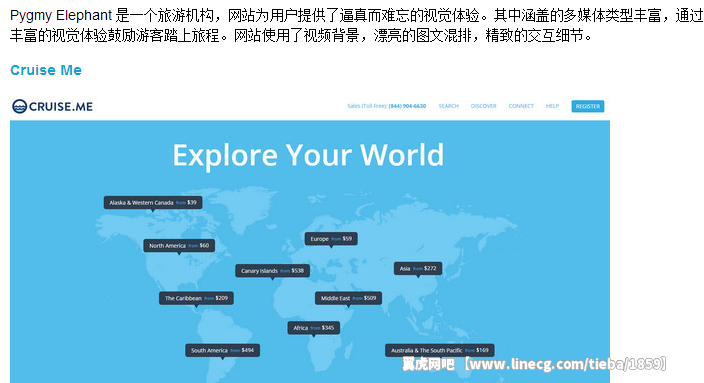Open the HELP navigation item
This screenshot has width=704, height=383.
(552, 106)
